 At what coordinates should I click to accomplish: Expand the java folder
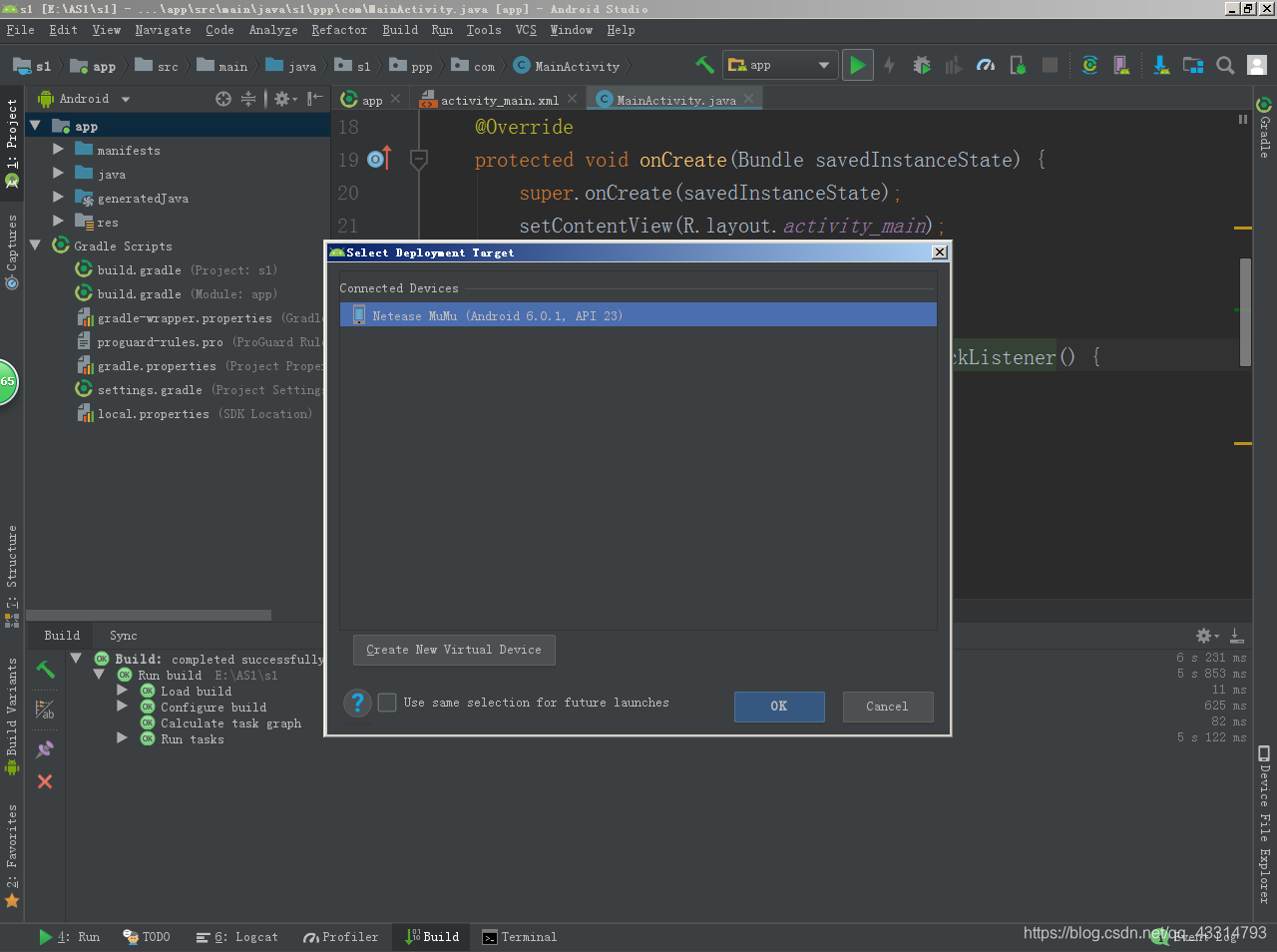coord(58,174)
